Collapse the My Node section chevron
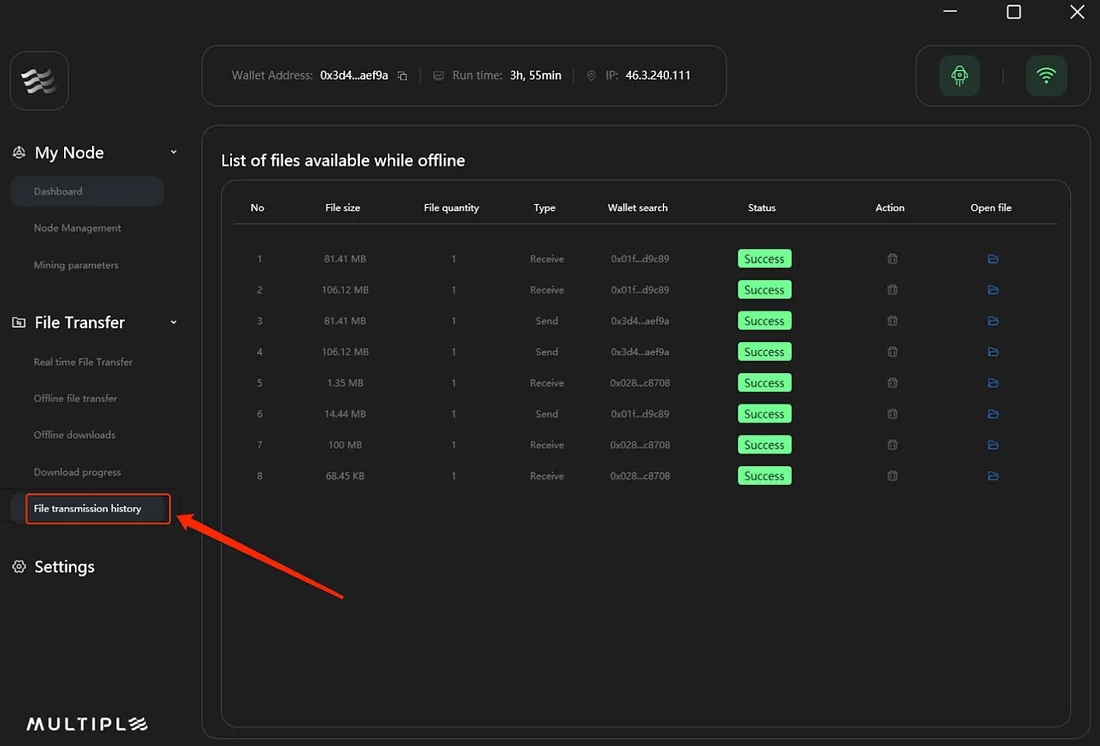Image resolution: width=1100 pixels, height=746 pixels. pyautogui.click(x=173, y=152)
